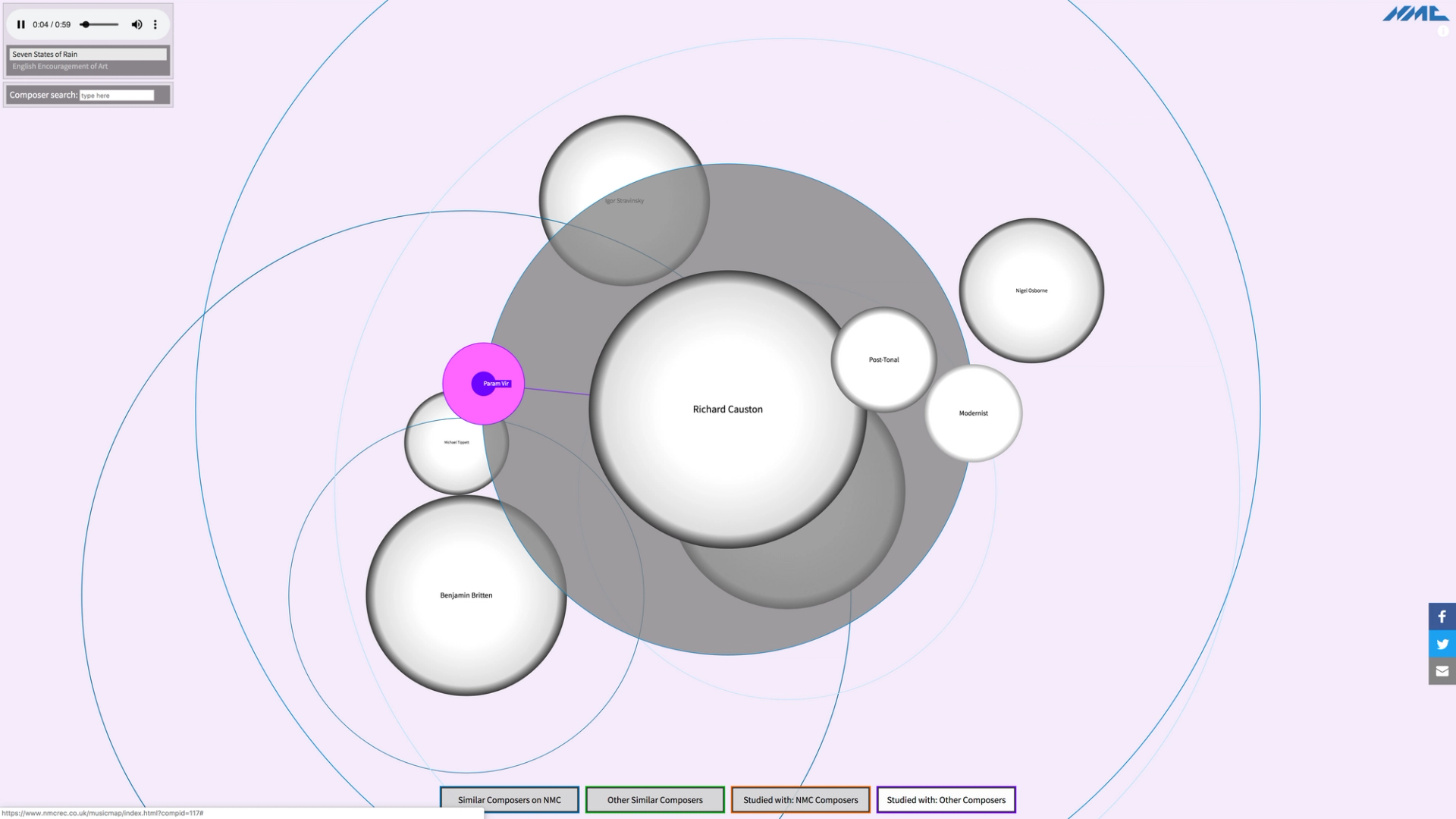Toggle Similar Composers on NMC filter
This screenshot has width=1456, height=819.
coord(509,799)
